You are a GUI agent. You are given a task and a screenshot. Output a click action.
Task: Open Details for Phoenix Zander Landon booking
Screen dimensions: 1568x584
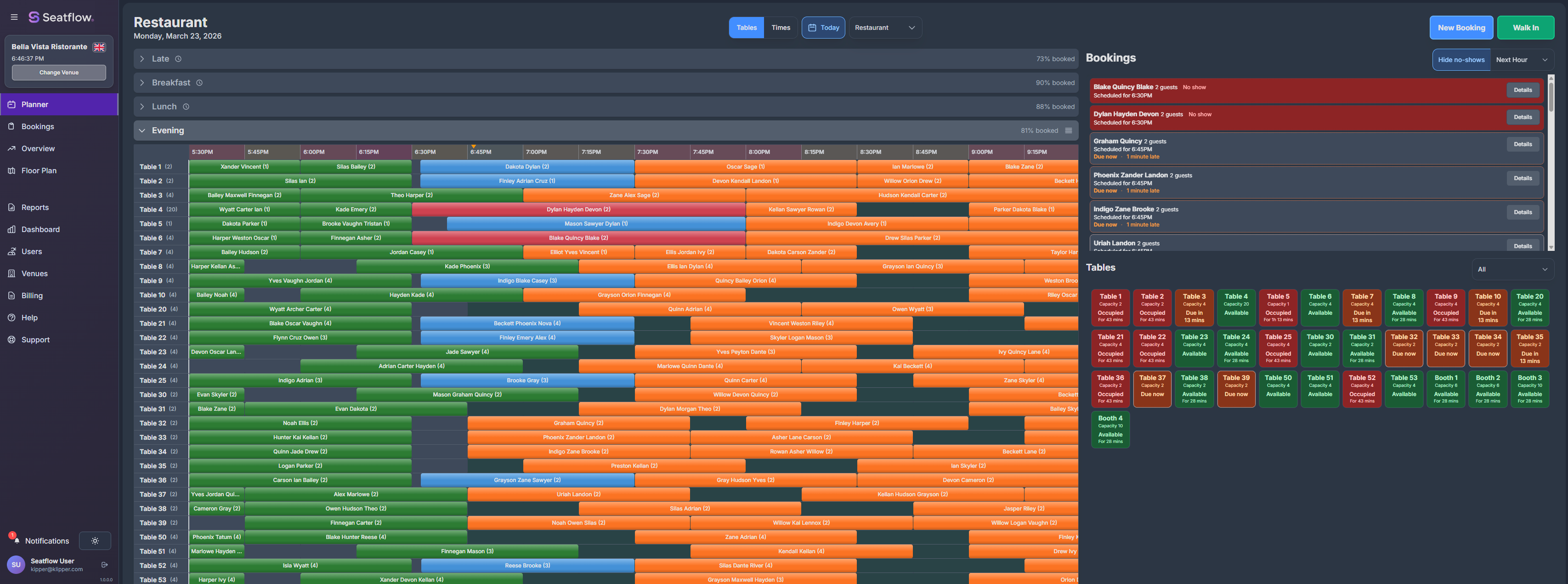click(x=1523, y=178)
